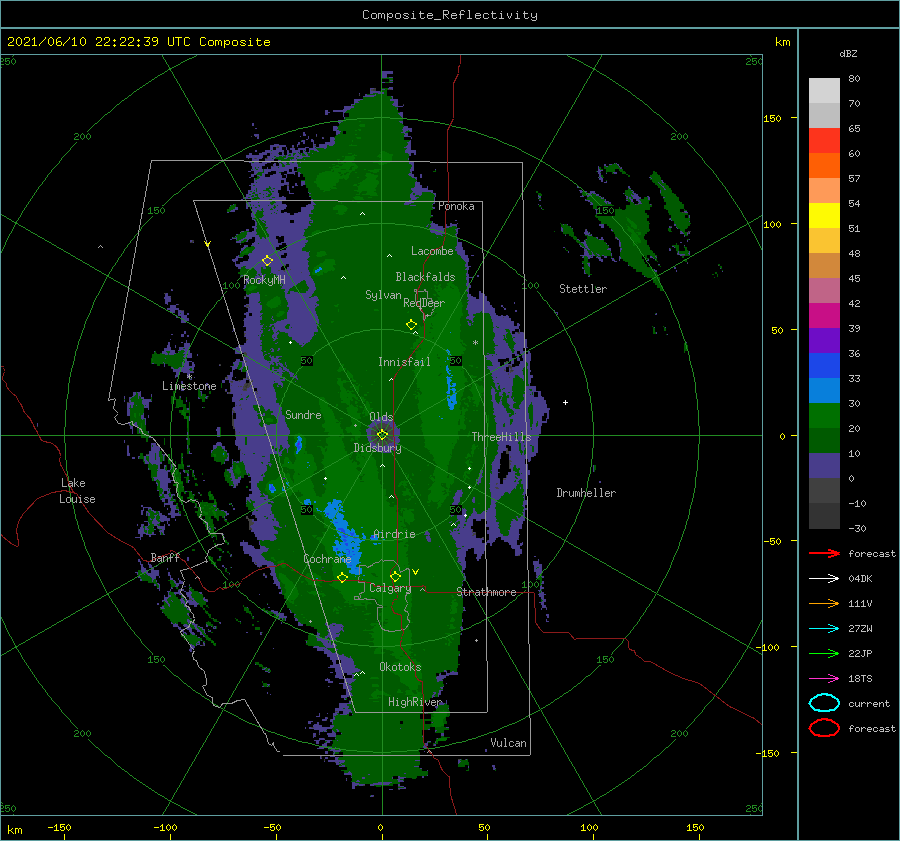Viewport: 900px width, 841px height.
Task: Click the 04DK legend text
Action: coord(860,579)
